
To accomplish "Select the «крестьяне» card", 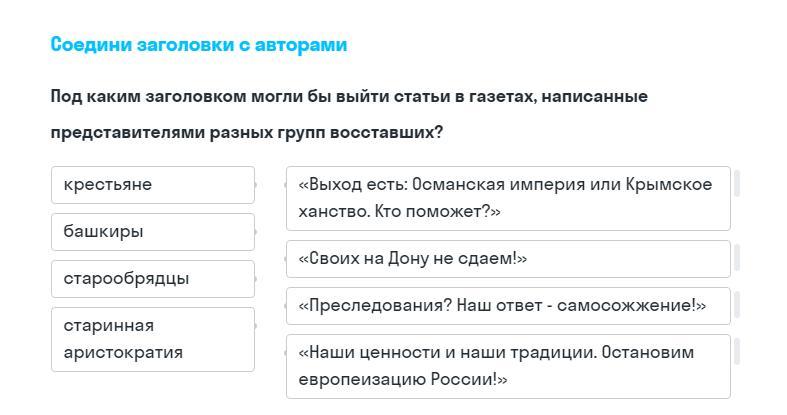I will click(x=152, y=185).
